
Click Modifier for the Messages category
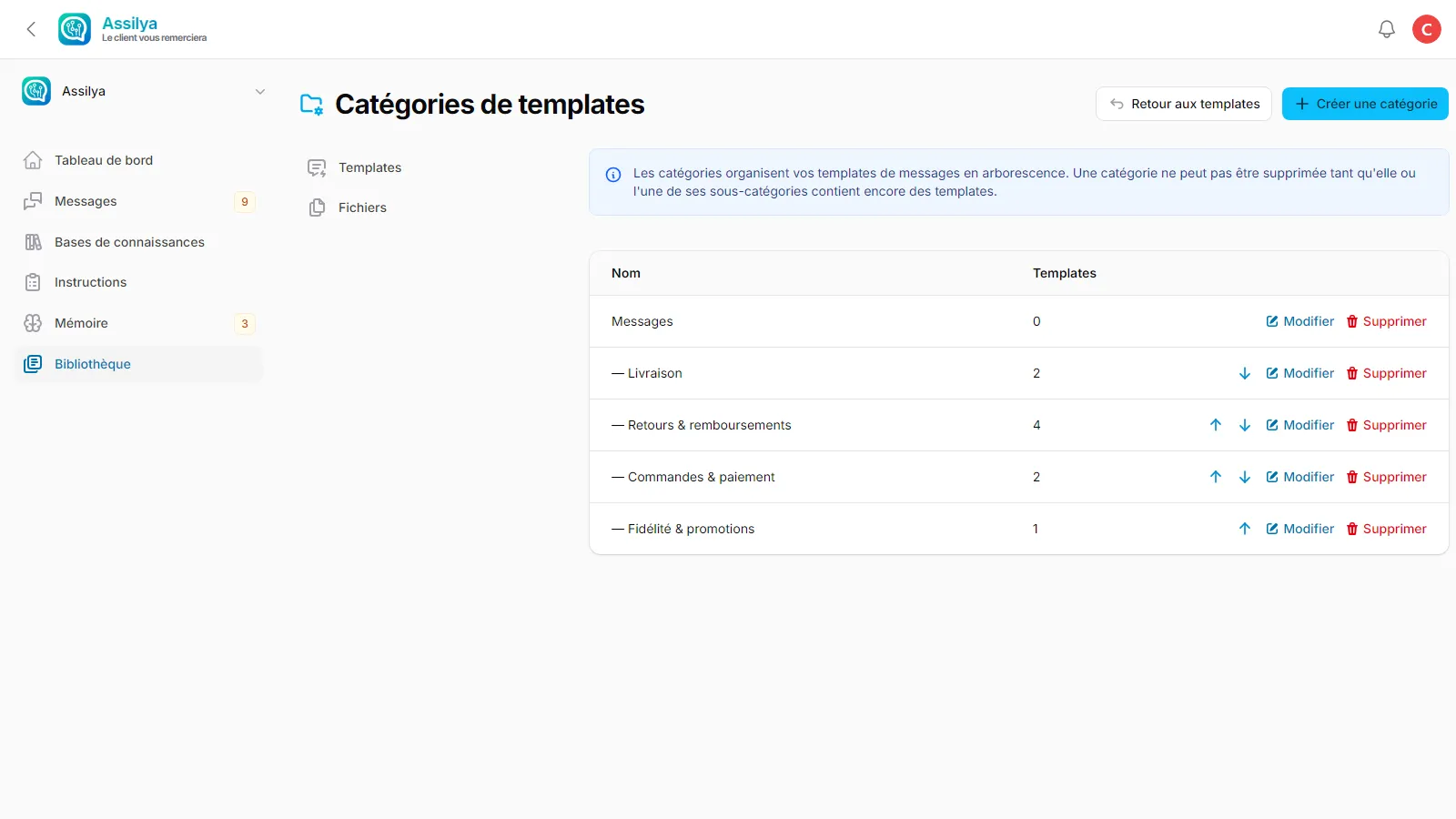[x=1299, y=321]
